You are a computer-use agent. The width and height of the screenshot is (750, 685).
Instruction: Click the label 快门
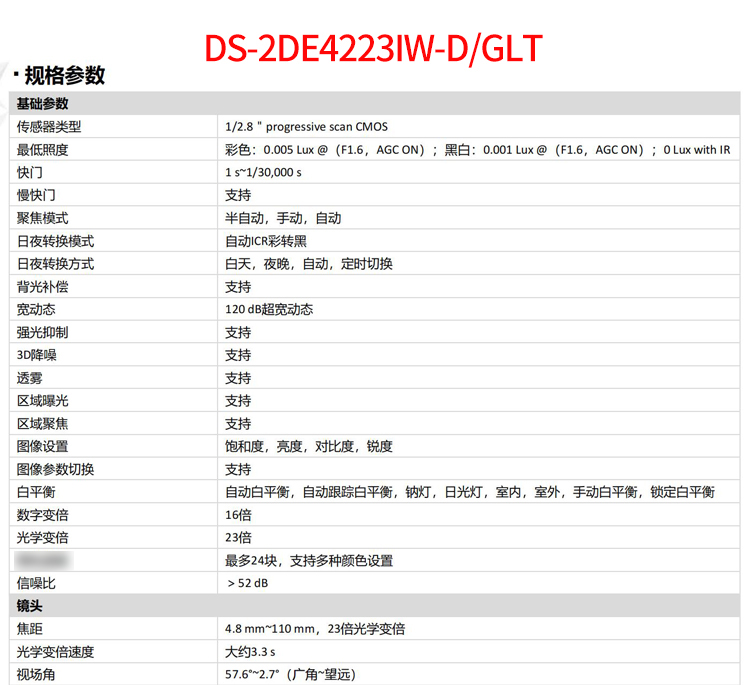click(30, 172)
